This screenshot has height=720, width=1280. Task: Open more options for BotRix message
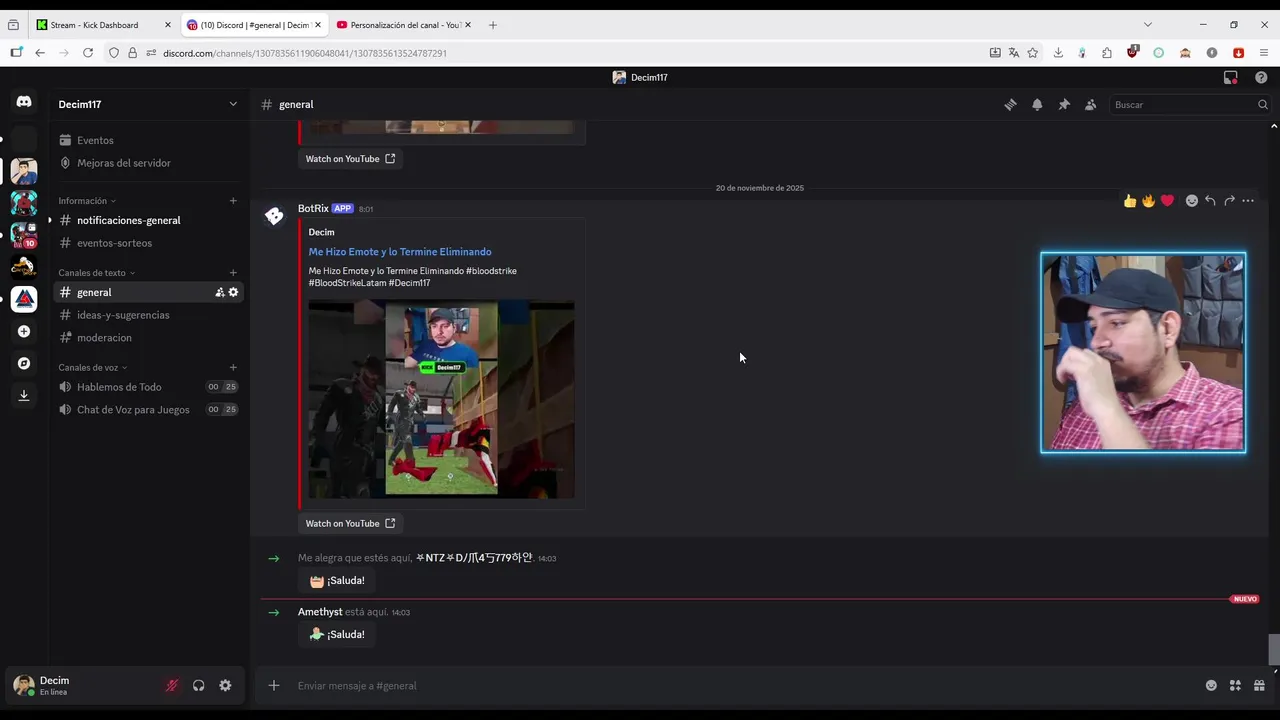(1248, 201)
